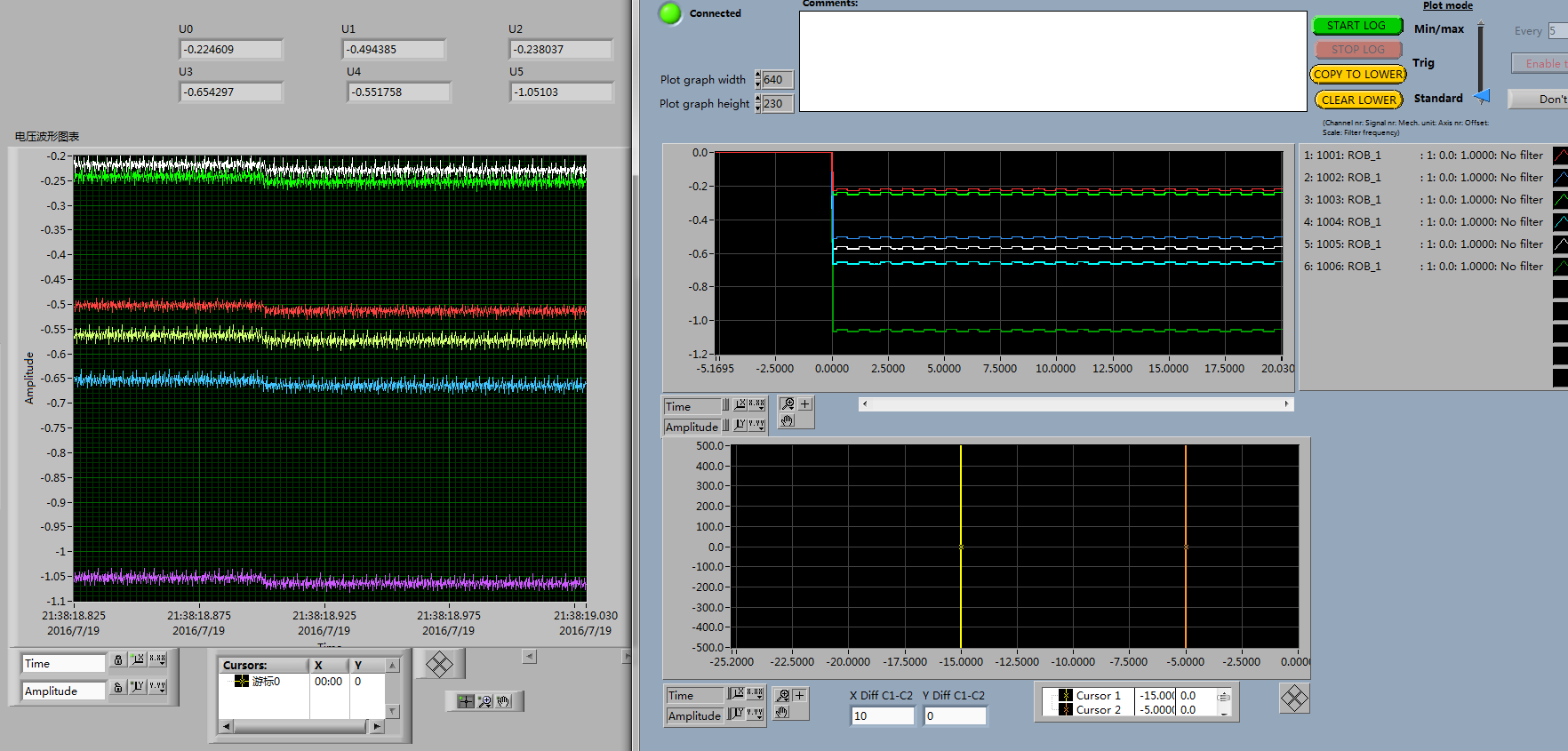Screen dimensions: 1568x751
Task: Click the cursor mover diamond at bottom right
Action: pos(1294,699)
